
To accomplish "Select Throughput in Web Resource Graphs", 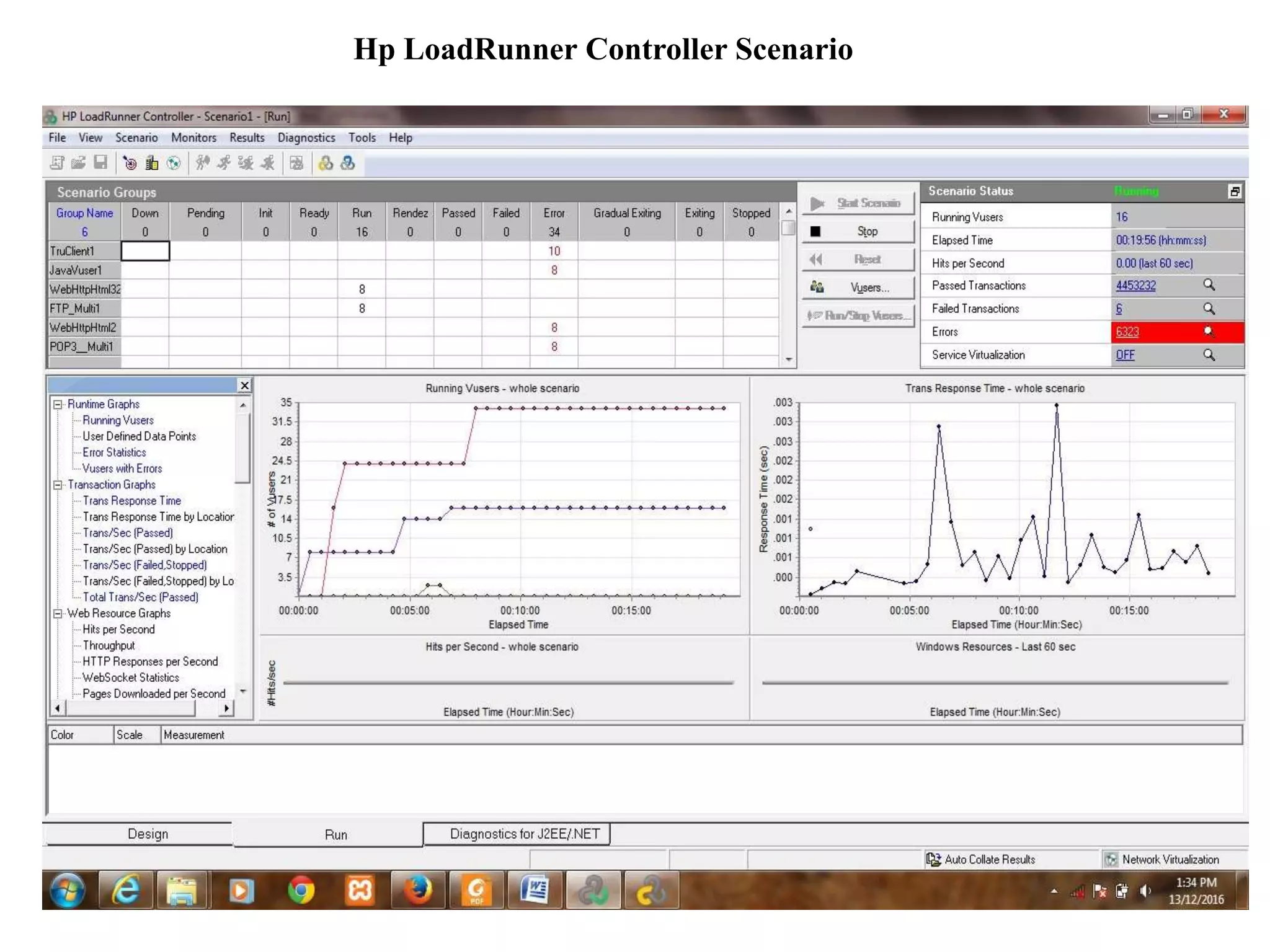I will click(x=109, y=646).
